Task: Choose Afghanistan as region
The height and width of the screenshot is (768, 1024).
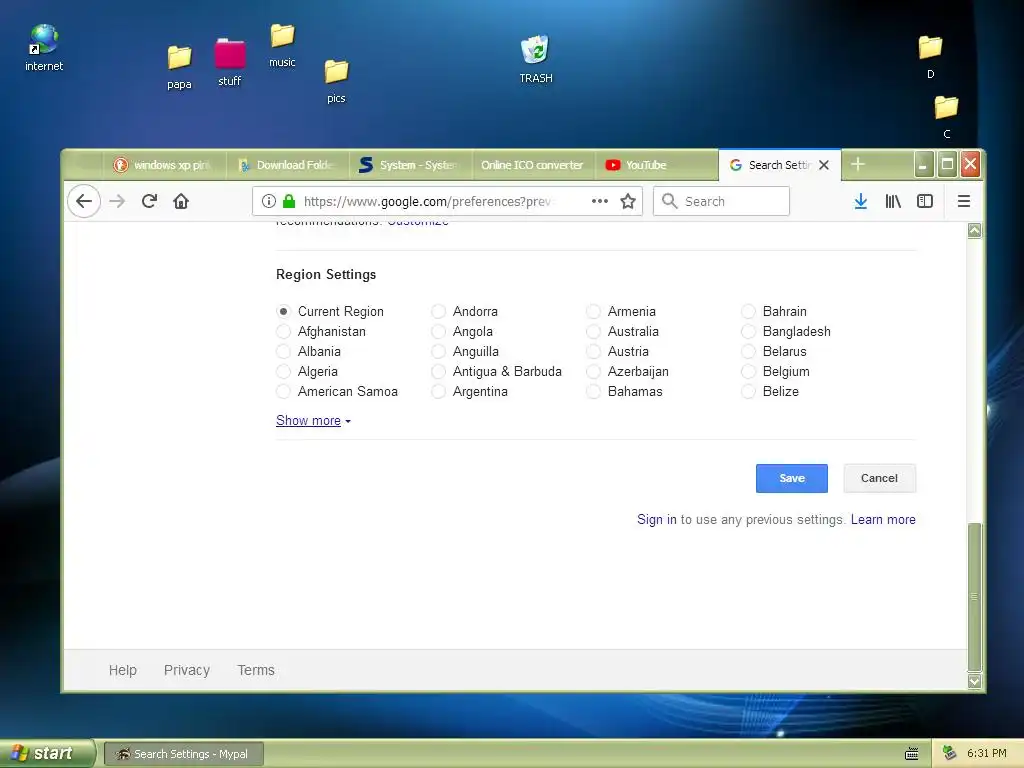Action: (x=283, y=332)
